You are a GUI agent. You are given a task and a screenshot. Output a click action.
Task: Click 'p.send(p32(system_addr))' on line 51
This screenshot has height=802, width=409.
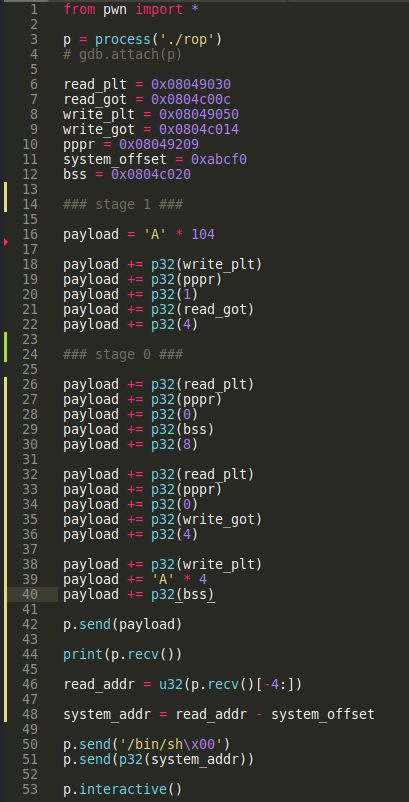click(x=158, y=760)
